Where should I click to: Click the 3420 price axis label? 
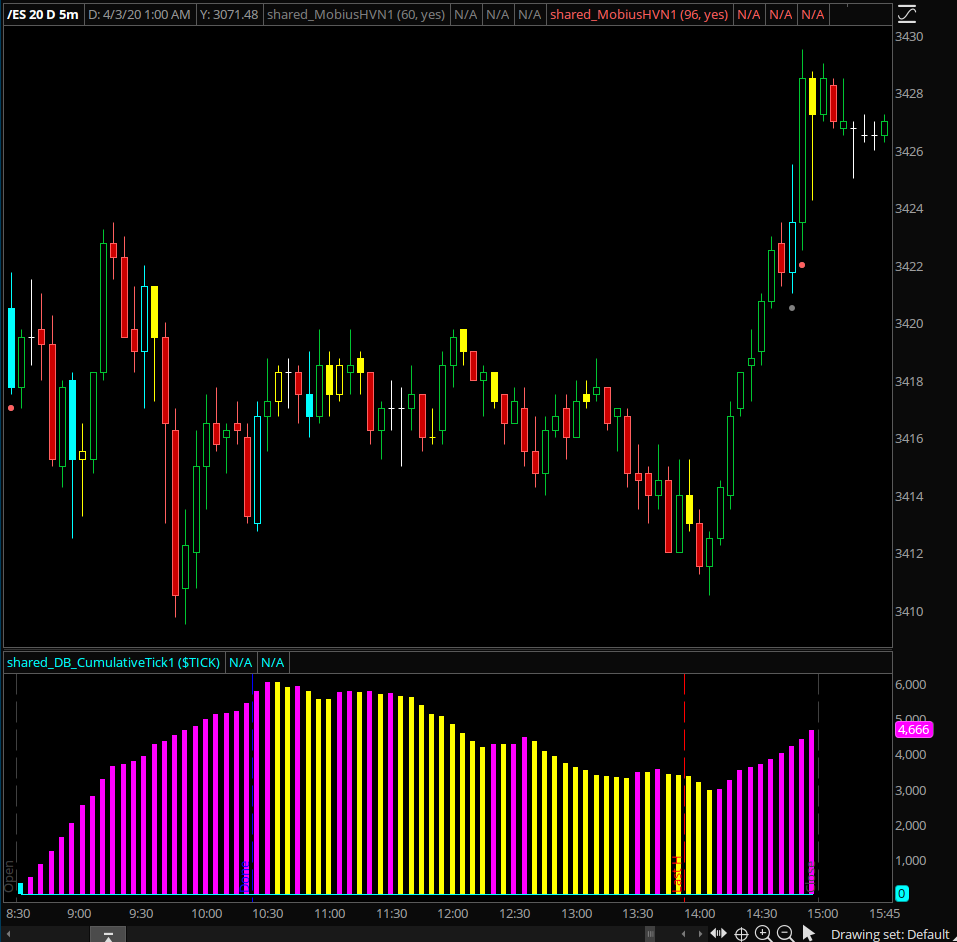pos(909,324)
